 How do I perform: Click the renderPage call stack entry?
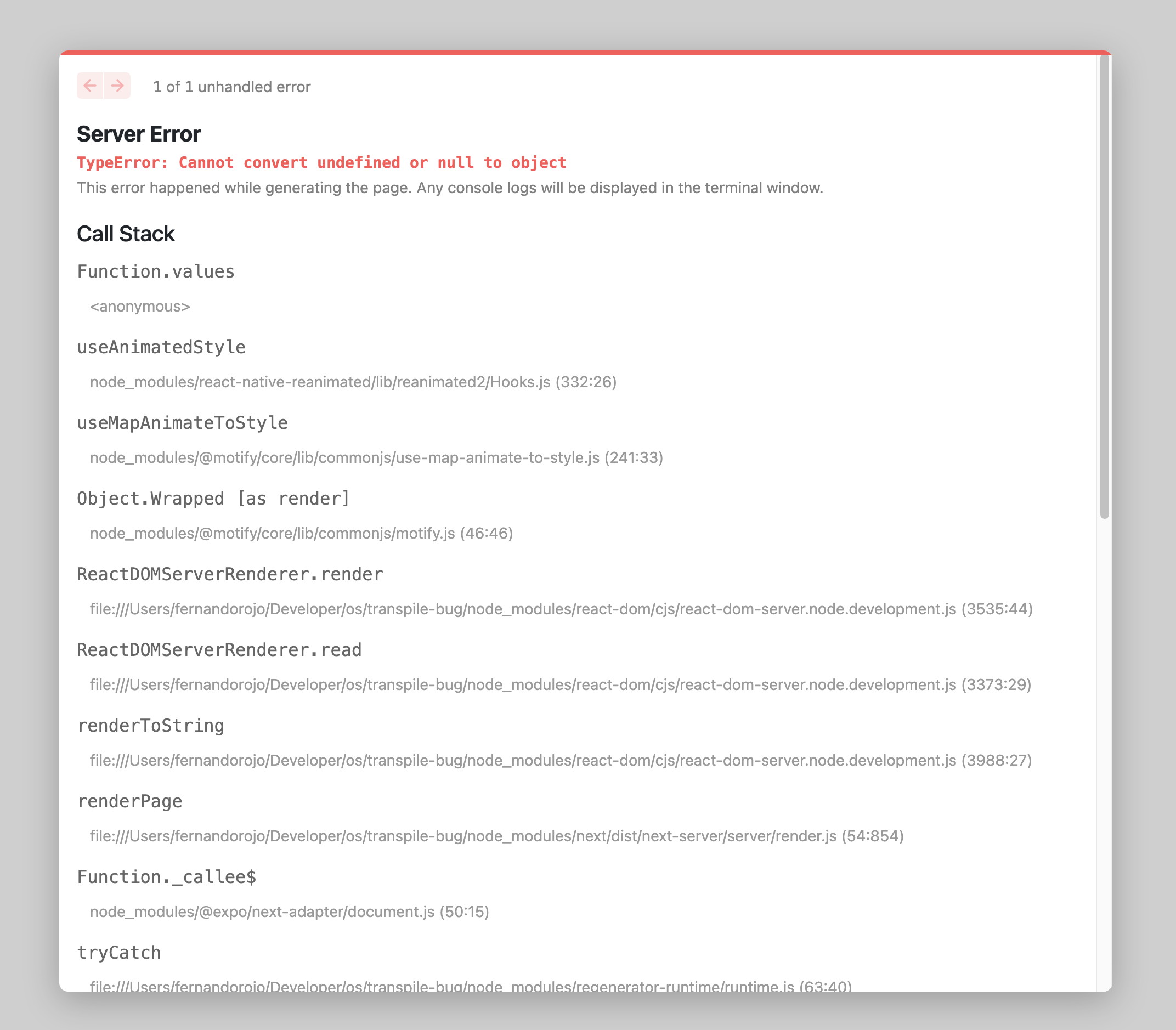coord(129,801)
